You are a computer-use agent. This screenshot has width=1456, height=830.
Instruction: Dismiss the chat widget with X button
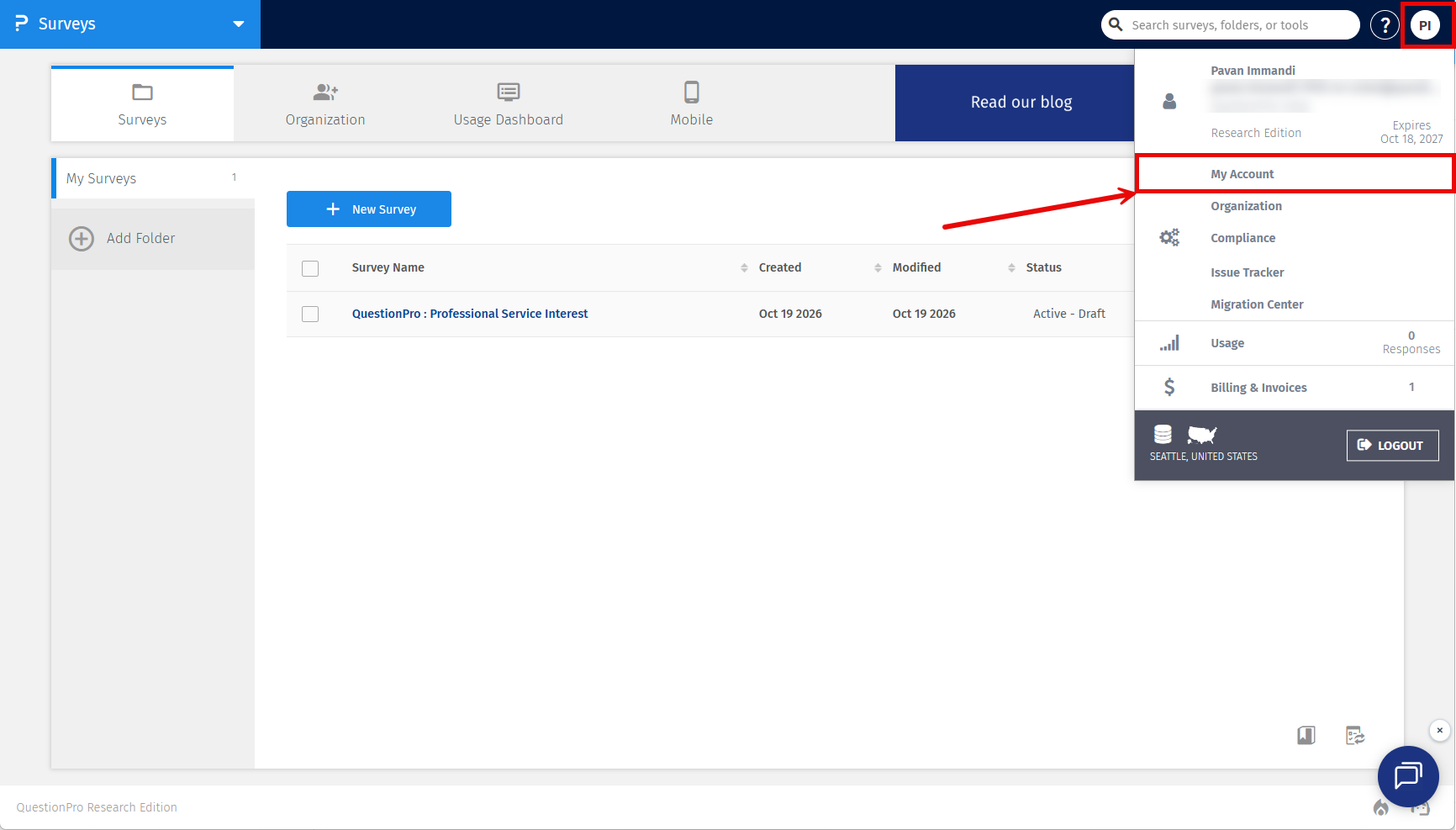[x=1440, y=730]
